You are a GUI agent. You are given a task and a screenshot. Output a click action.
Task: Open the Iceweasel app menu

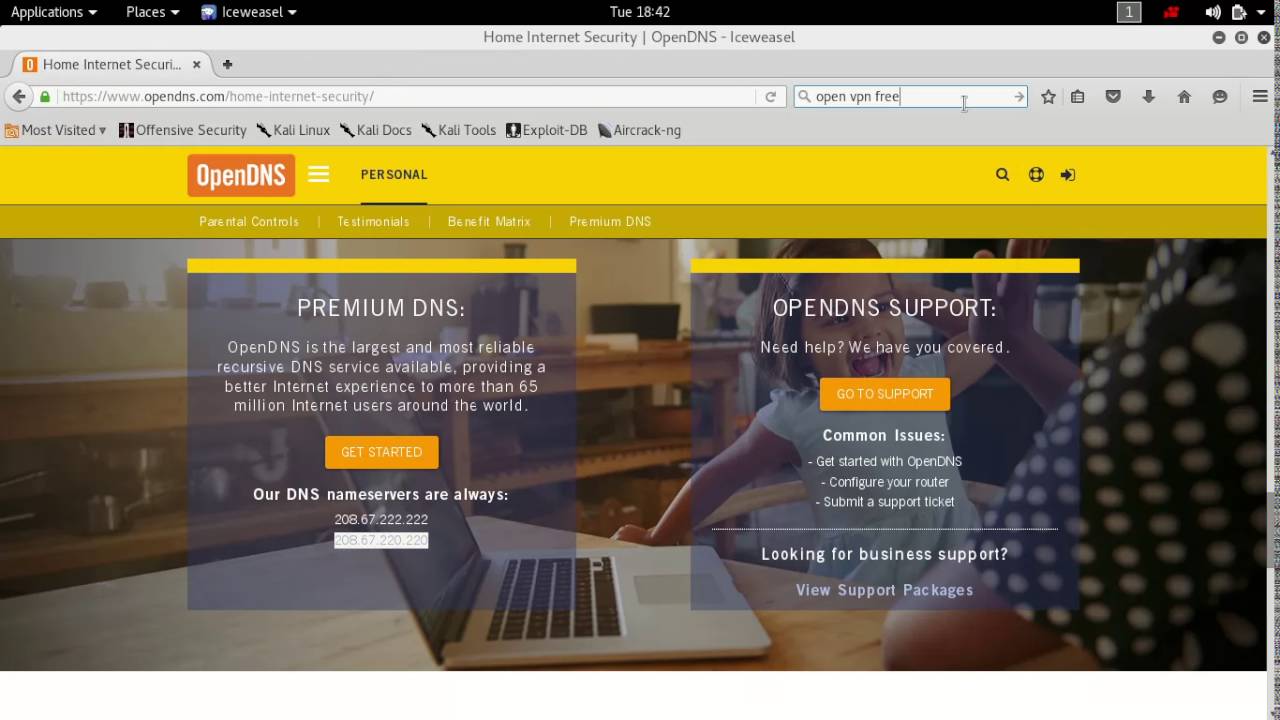(x=249, y=12)
